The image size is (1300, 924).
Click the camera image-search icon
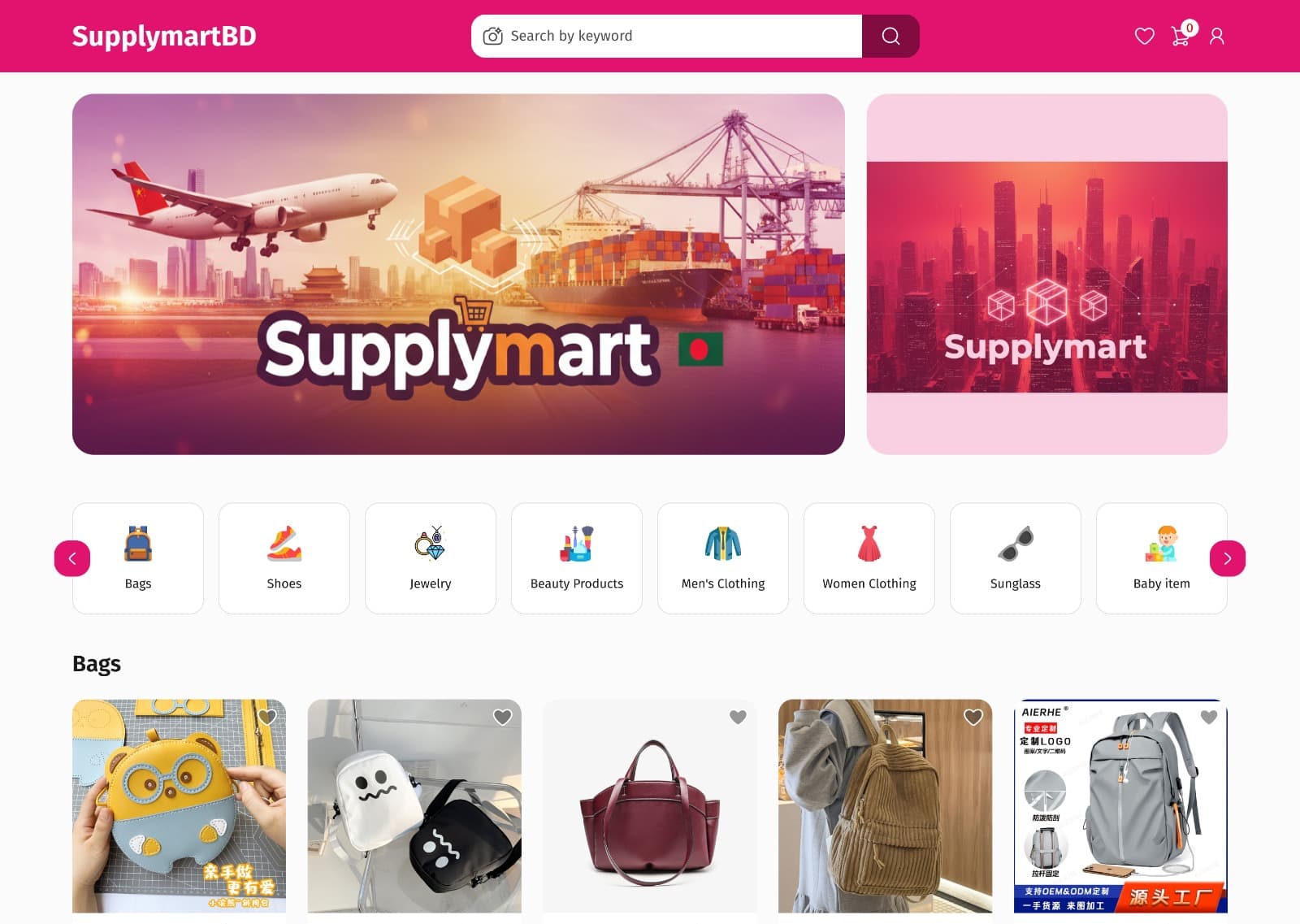492,36
